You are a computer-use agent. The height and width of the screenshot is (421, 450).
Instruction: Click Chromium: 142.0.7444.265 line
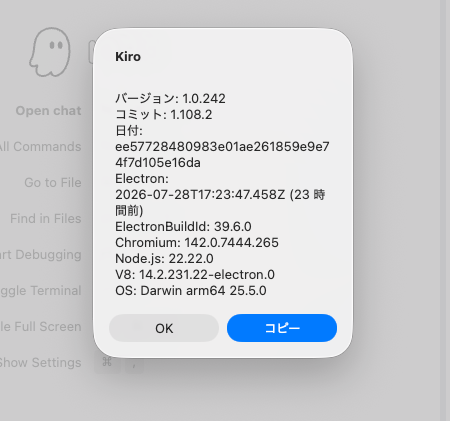point(197,243)
